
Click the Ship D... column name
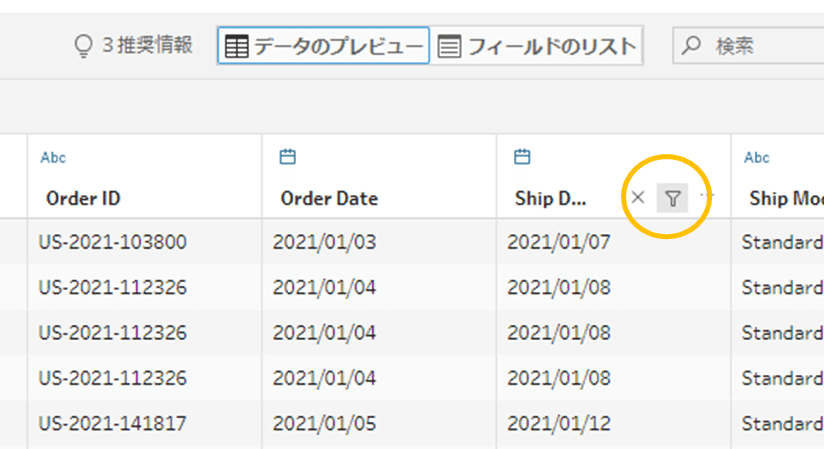[550, 198]
